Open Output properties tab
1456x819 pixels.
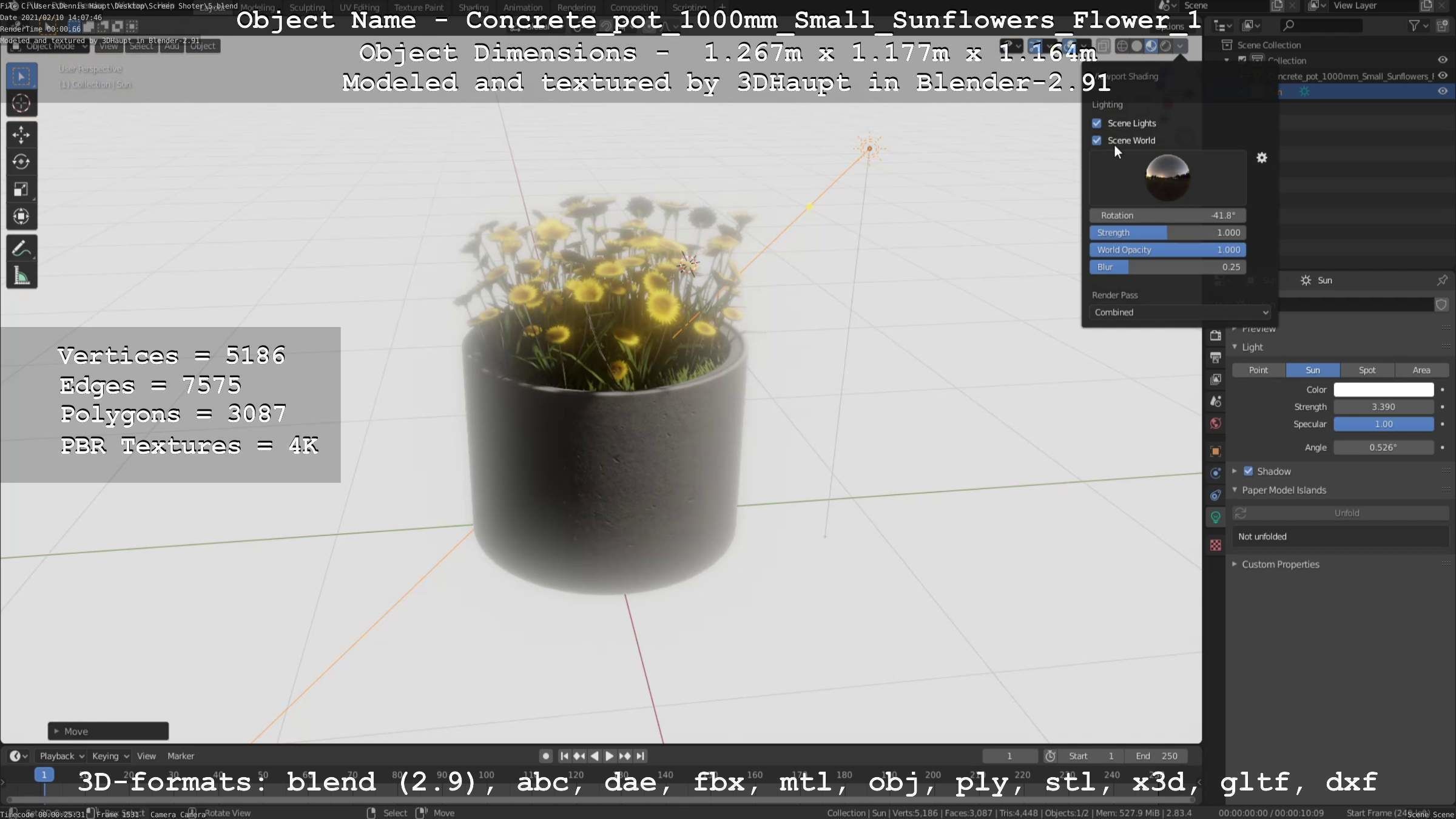click(1215, 357)
